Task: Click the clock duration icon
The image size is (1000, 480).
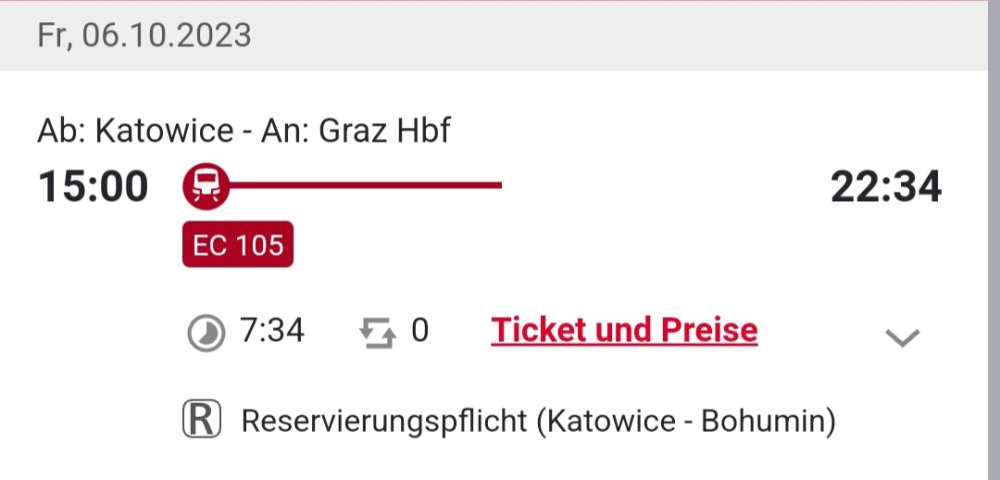Action: click(x=205, y=332)
